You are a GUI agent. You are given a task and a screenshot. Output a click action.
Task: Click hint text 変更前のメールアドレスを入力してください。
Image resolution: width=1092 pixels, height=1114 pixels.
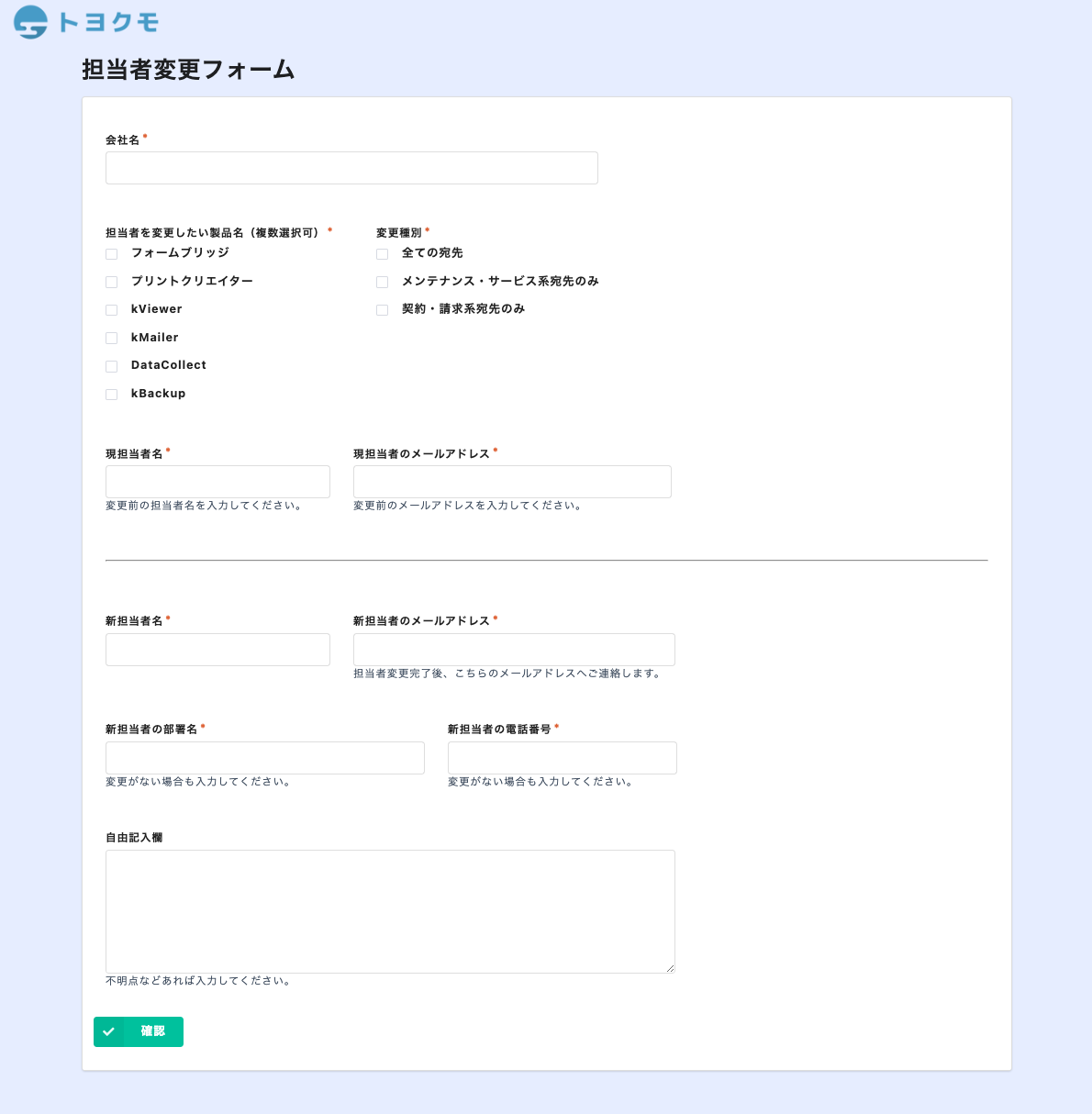tap(467, 506)
